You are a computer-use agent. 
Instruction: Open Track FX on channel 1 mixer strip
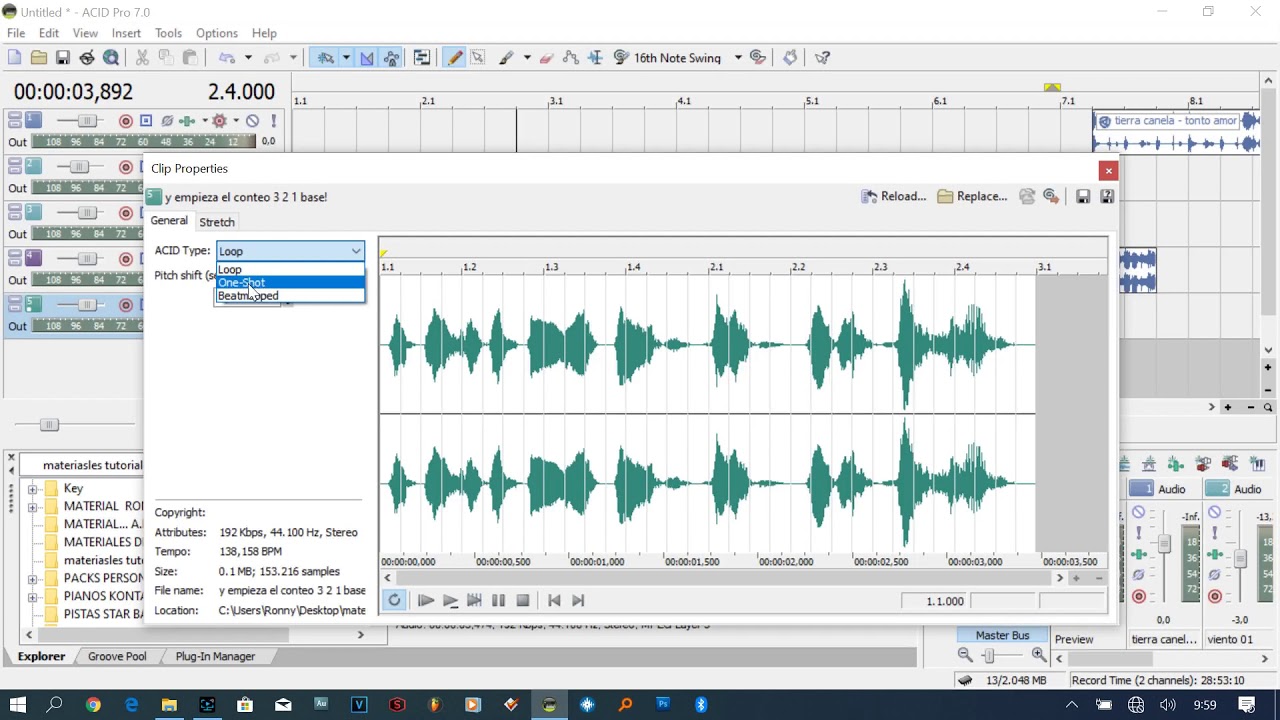(1138, 554)
